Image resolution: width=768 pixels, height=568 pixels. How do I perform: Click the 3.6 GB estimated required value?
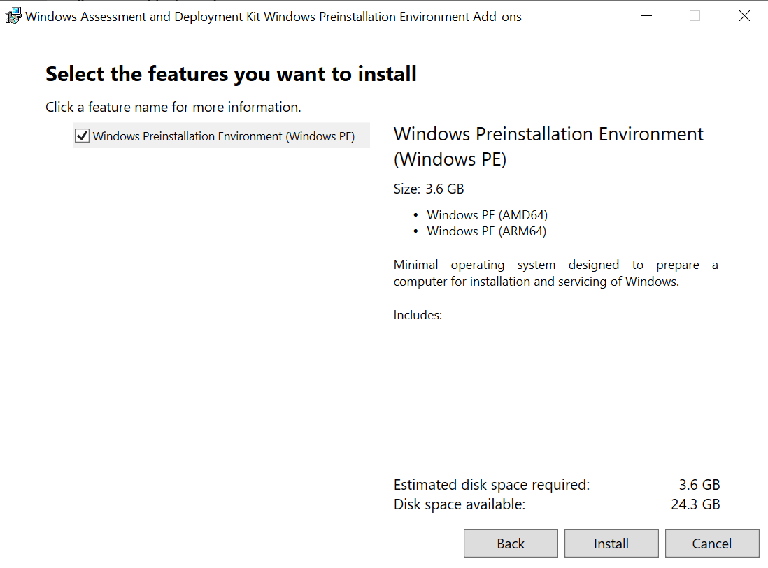pos(699,485)
